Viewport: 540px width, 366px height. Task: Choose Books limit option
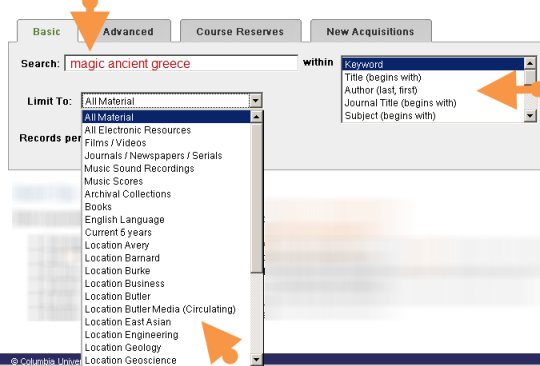point(167,207)
